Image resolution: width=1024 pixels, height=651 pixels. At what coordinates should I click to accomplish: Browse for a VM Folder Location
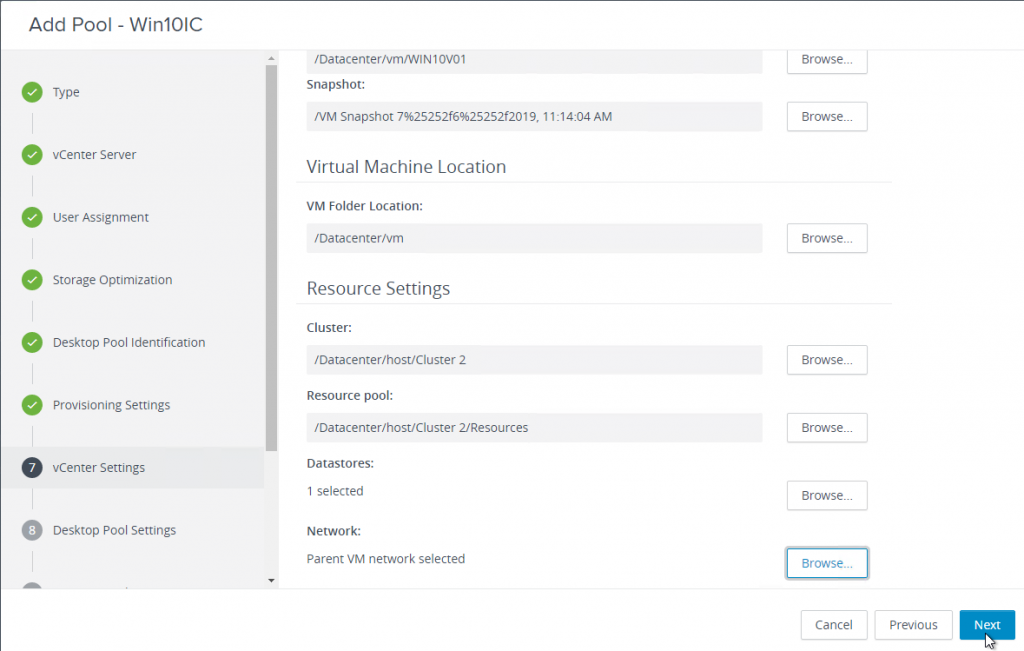(826, 238)
